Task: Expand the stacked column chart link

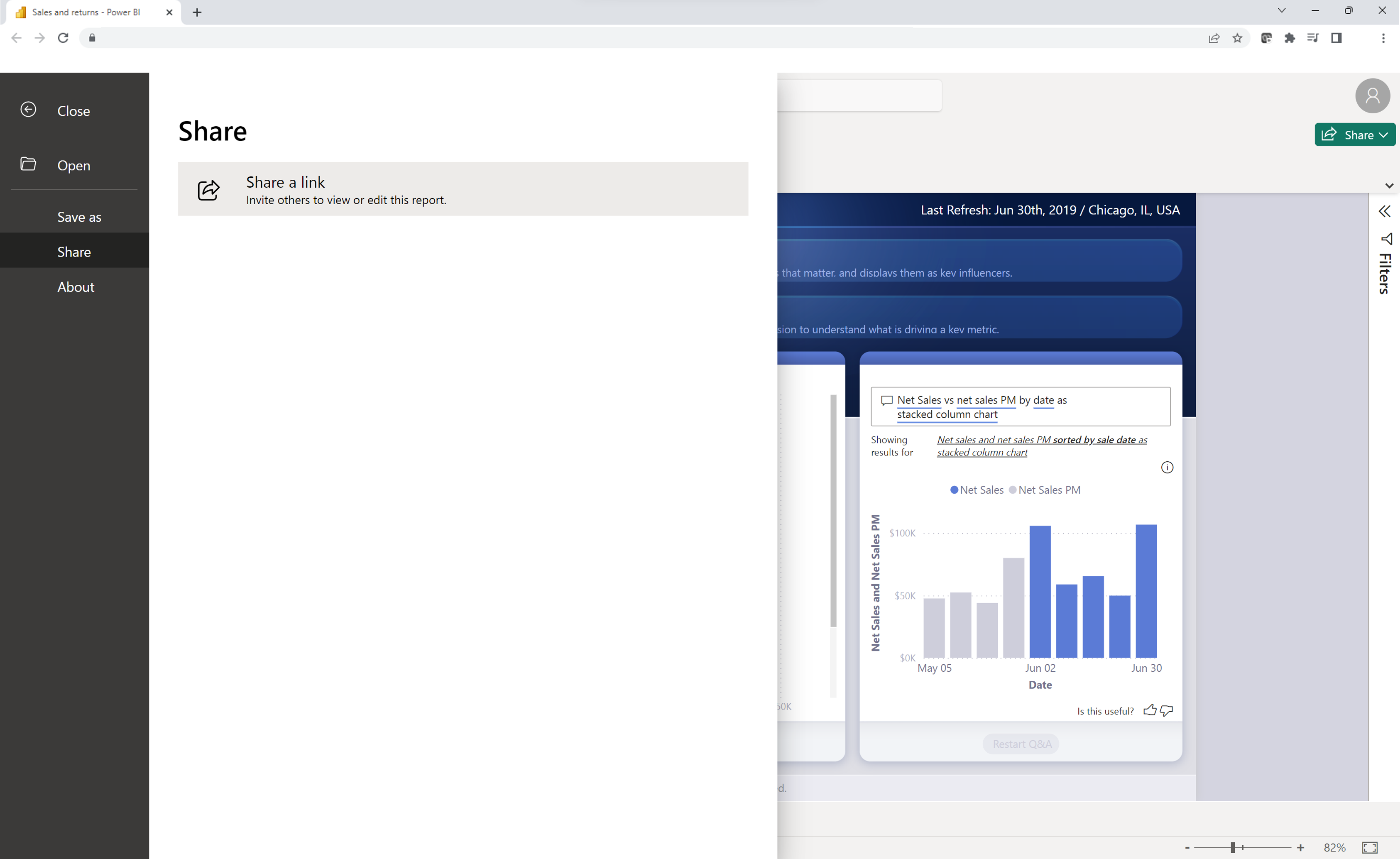Action: [947, 413]
